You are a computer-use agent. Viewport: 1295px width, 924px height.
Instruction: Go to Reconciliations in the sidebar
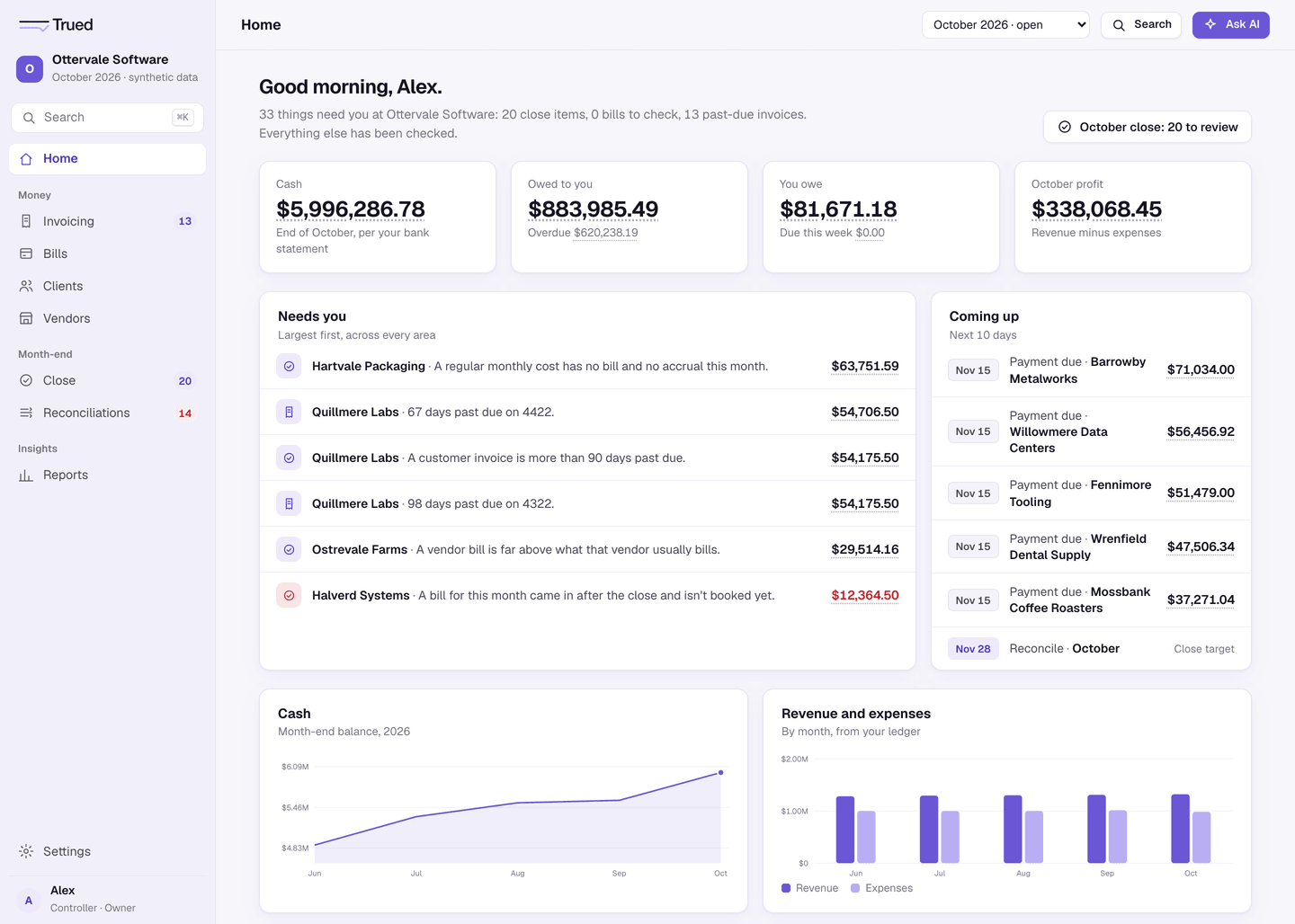pyautogui.click(x=107, y=413)
